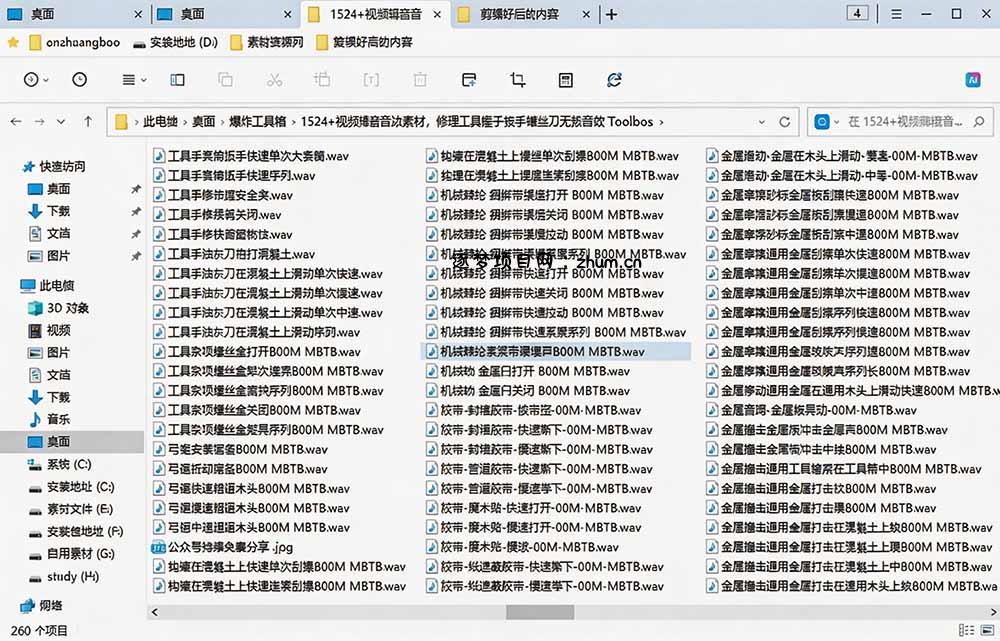1000x641 pixels.
Task: Open the hamburger main menu
Action: point(896,14)
